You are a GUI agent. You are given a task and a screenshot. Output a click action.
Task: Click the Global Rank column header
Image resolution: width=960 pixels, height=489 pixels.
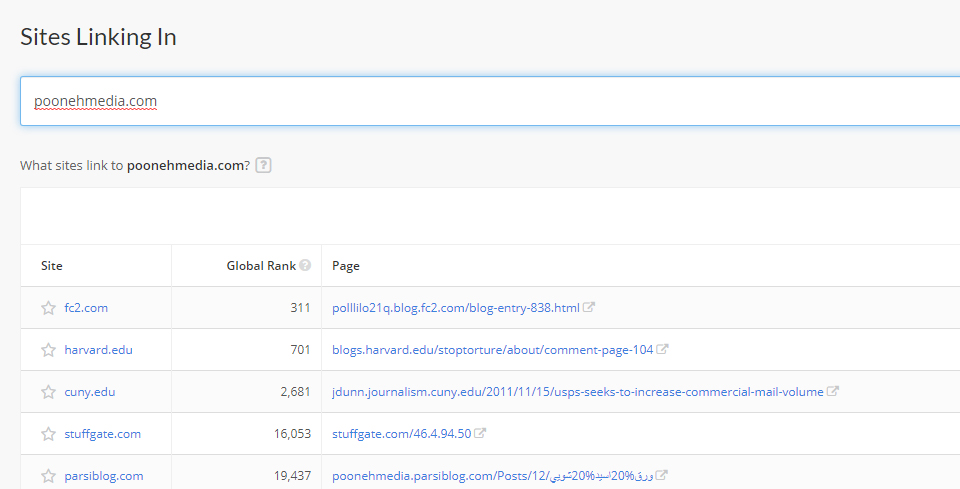261,266
